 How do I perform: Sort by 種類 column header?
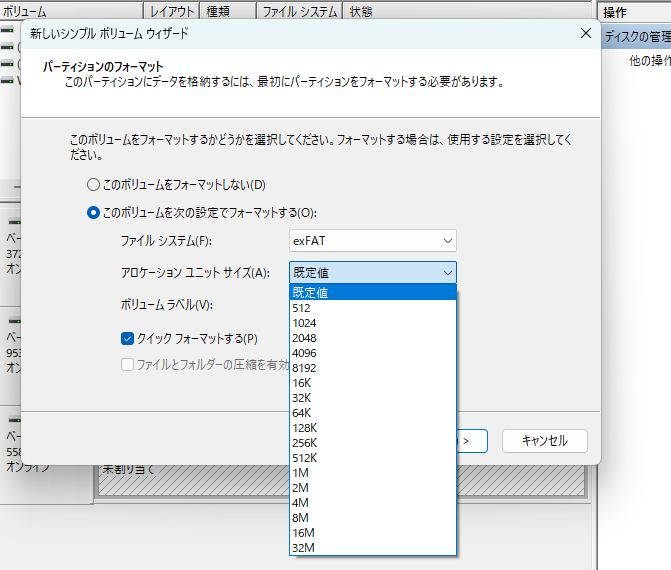pyautogui.click(x=228, y=12)
